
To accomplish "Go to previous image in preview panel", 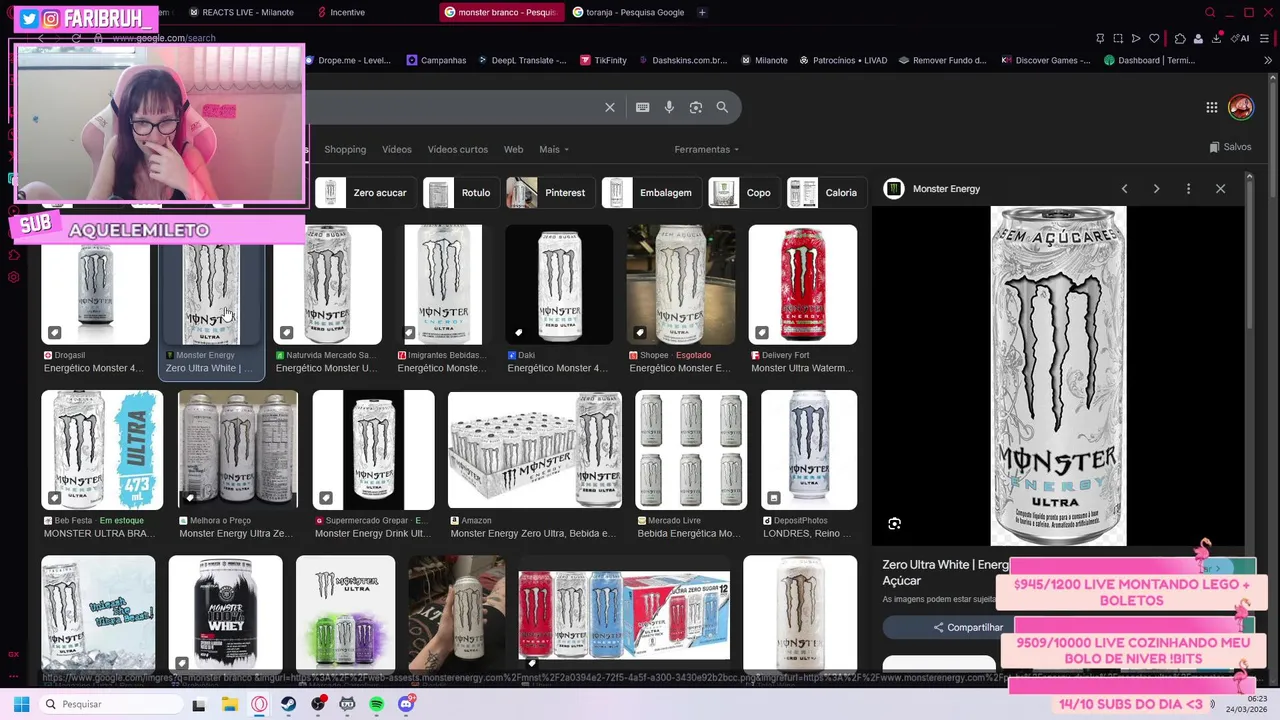I will tap(1124, 189).
